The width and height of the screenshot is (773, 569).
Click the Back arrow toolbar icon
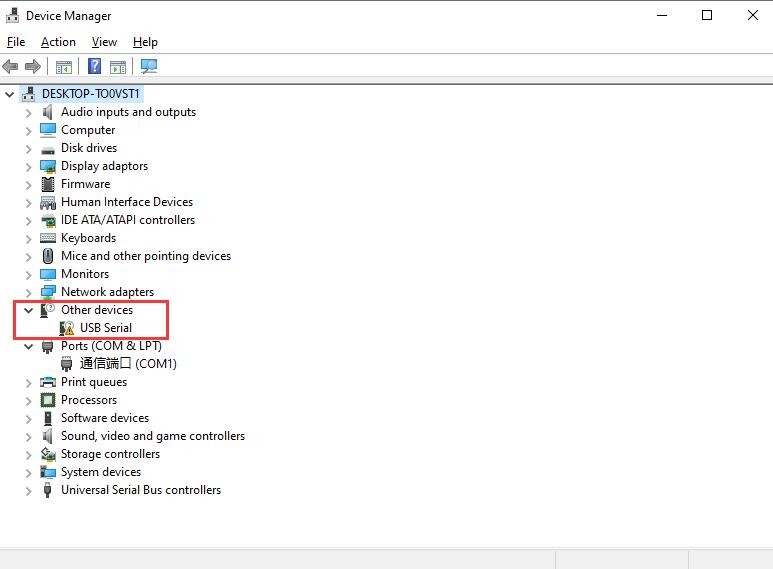10,66
